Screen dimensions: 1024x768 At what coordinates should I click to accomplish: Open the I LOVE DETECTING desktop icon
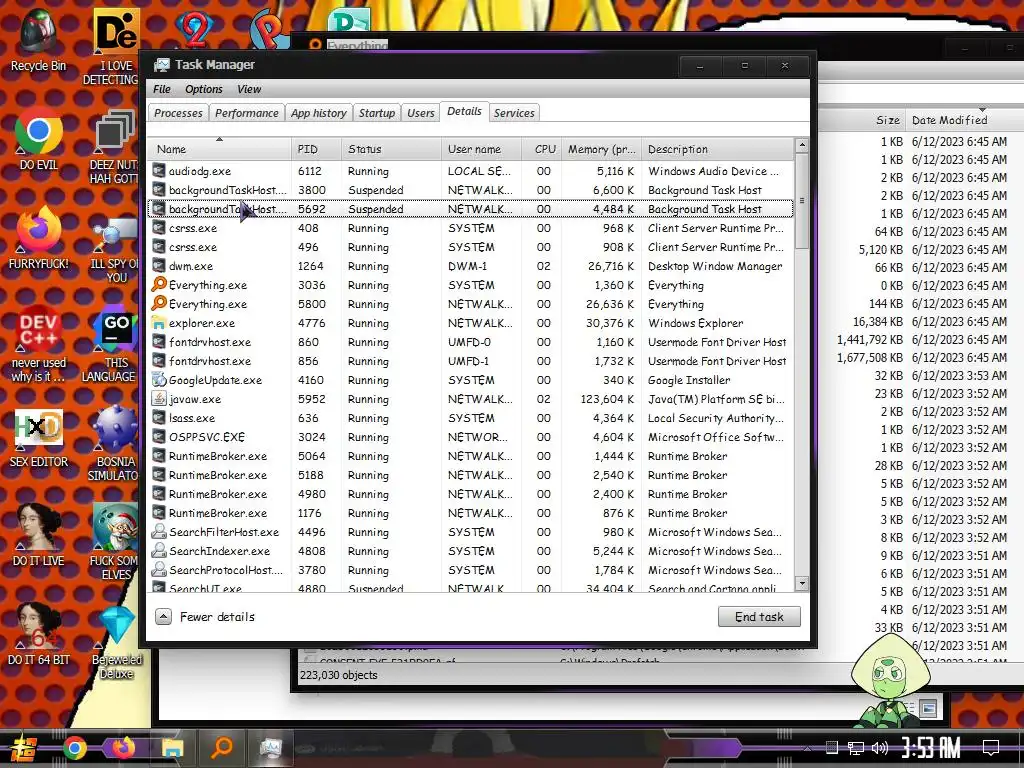[115, 46]
